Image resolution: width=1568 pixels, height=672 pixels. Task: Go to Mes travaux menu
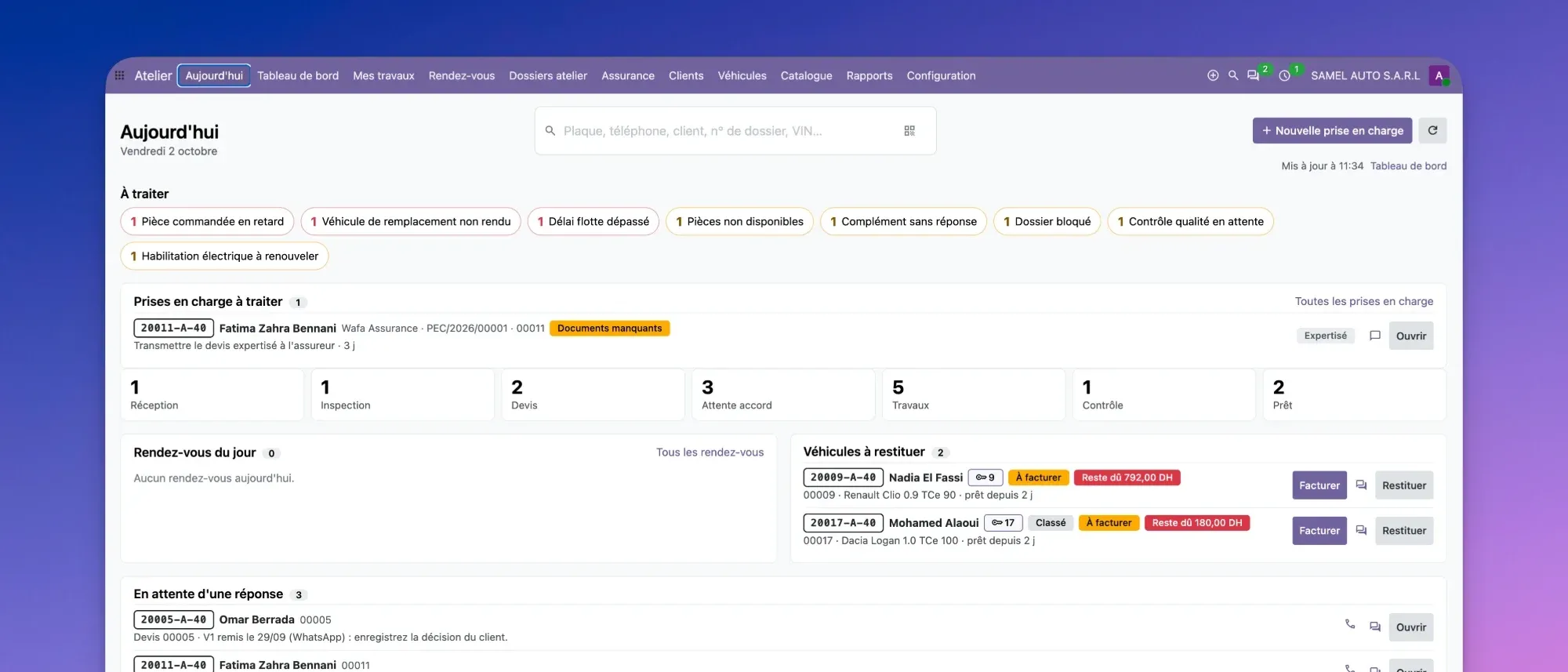(383, 76)
